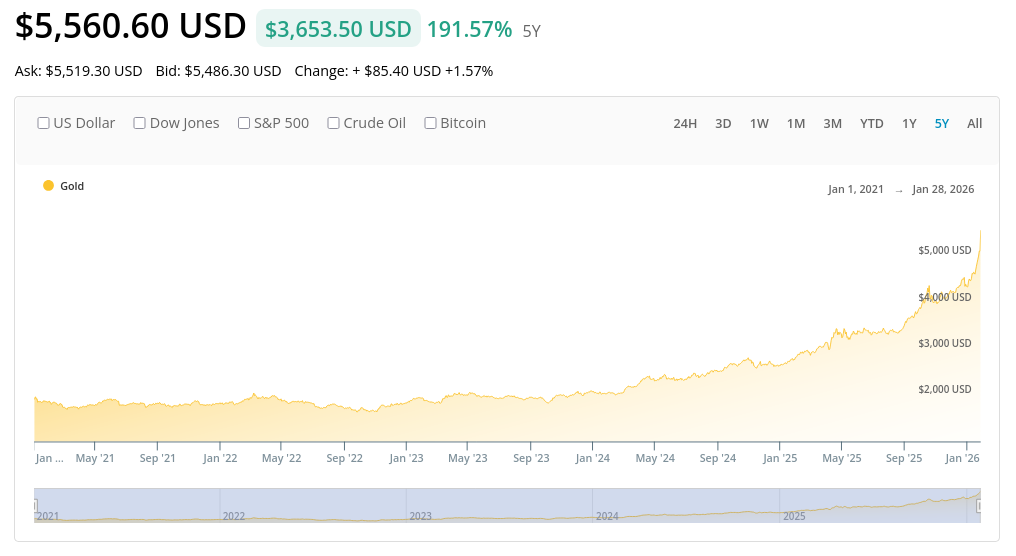The width and height of the screenshot is (1016, 556).
Task: Click the 1Y range button
Action: point(909,124)
